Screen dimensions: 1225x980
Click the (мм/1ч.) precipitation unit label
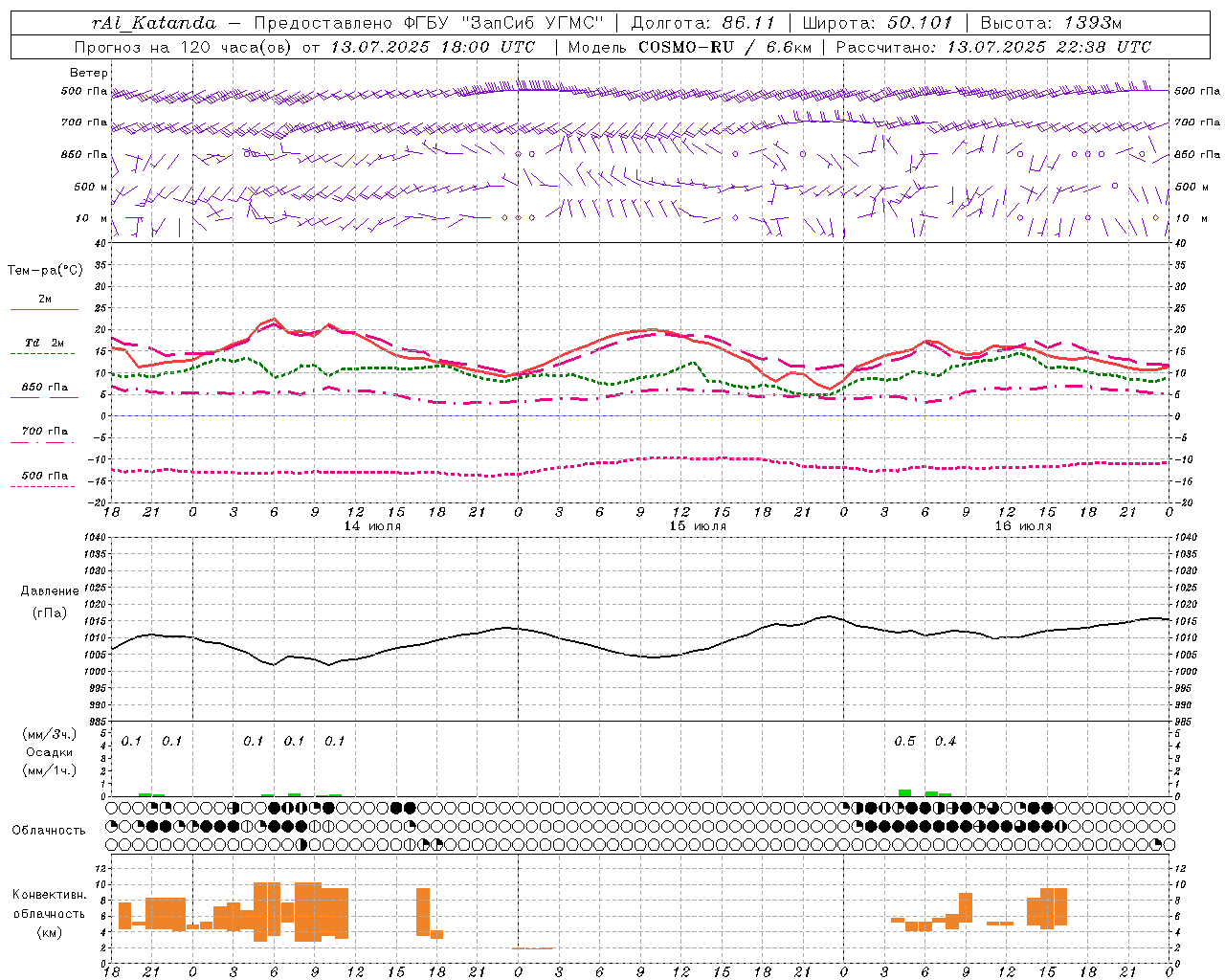[x=50, y=771]
